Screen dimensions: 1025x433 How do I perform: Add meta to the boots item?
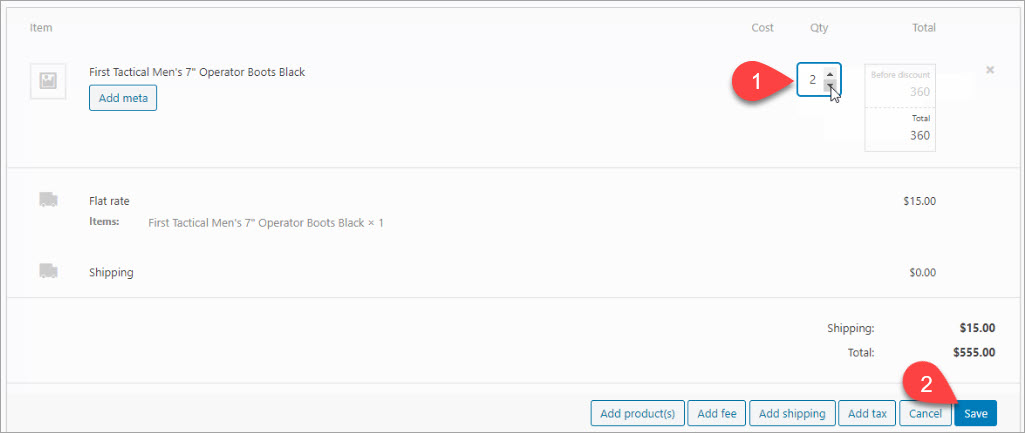click(x=123, y=98)
